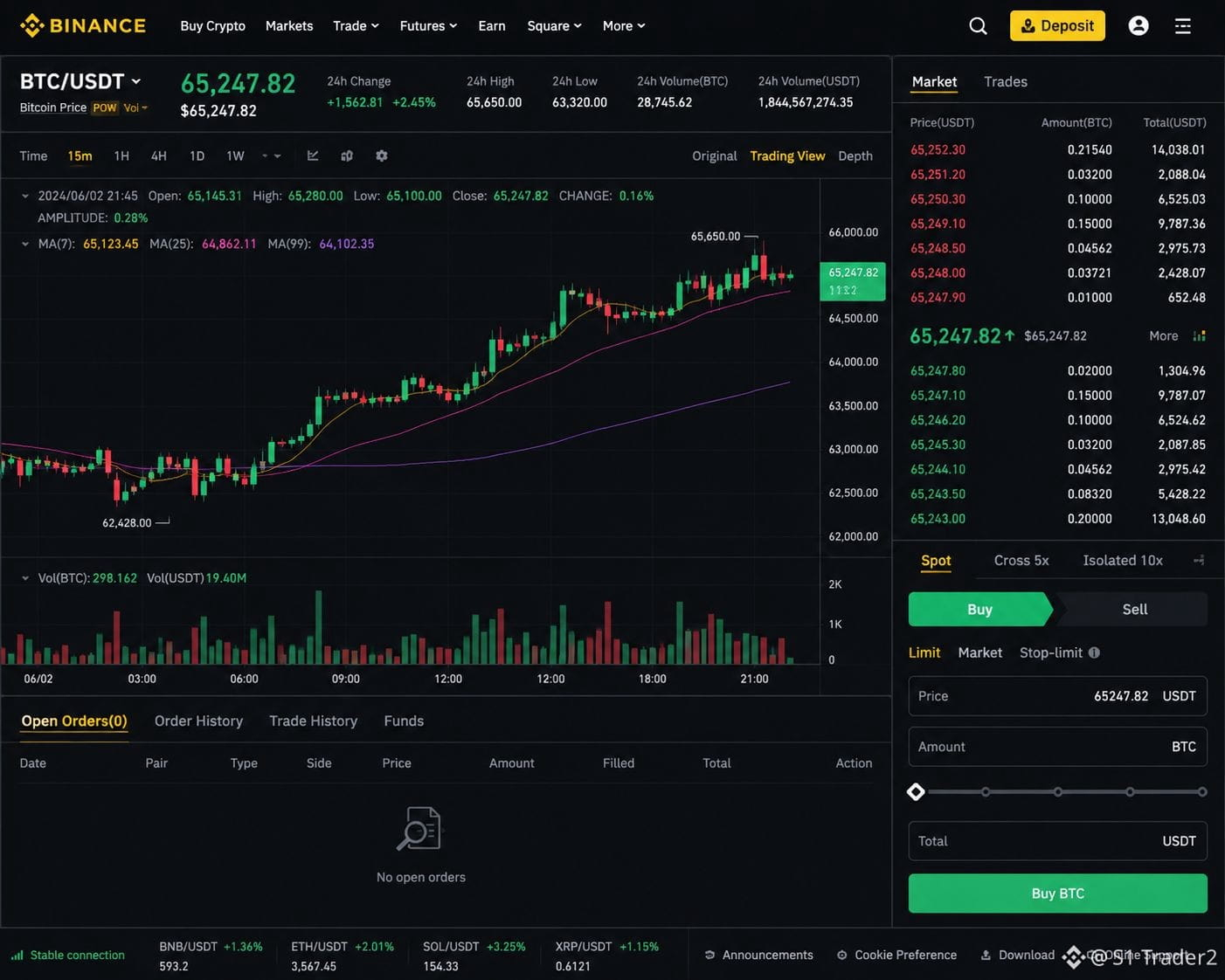1225x980 pixels.
Task: Select the 4H interval
Action: [x=158, y=155]
